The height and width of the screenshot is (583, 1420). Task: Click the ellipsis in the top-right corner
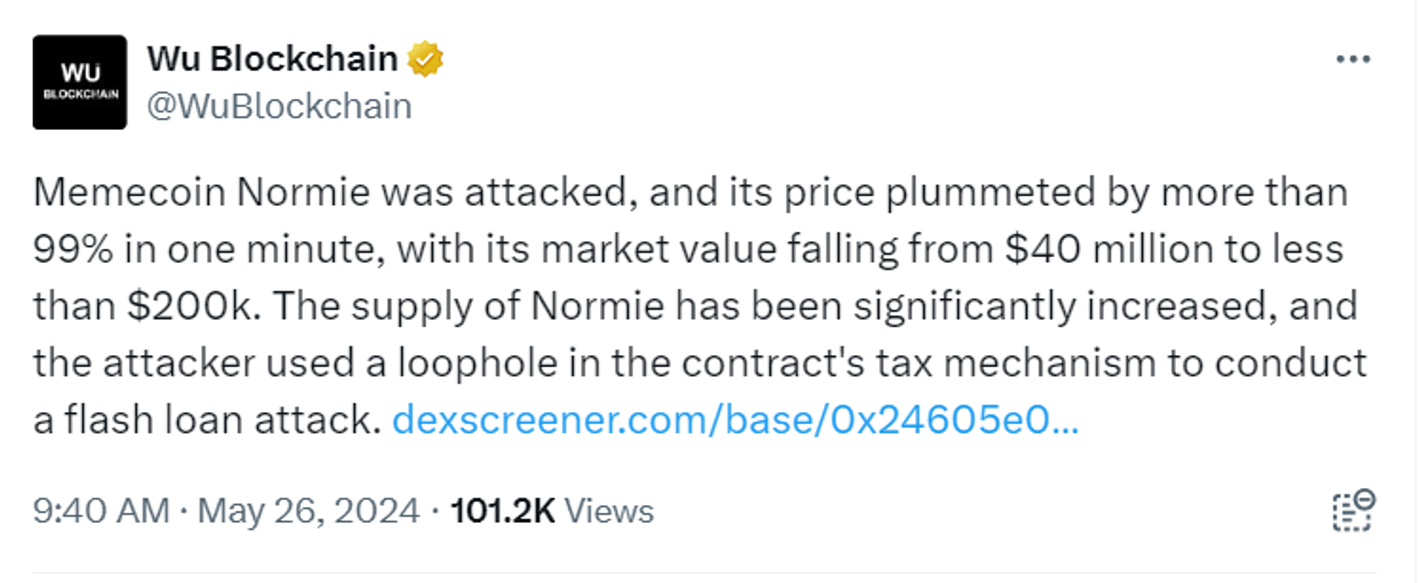tap(1355, 58)
